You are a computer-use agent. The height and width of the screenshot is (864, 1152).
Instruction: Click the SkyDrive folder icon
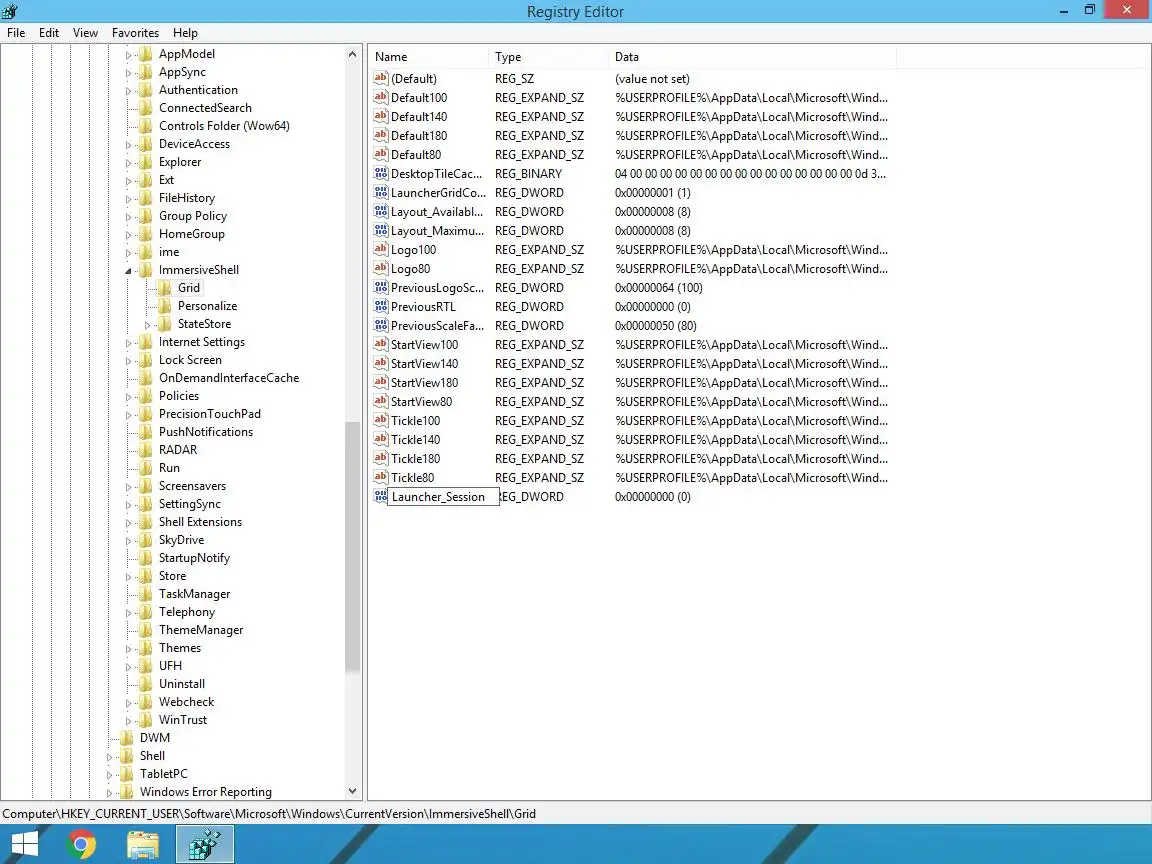pos(146,540)
